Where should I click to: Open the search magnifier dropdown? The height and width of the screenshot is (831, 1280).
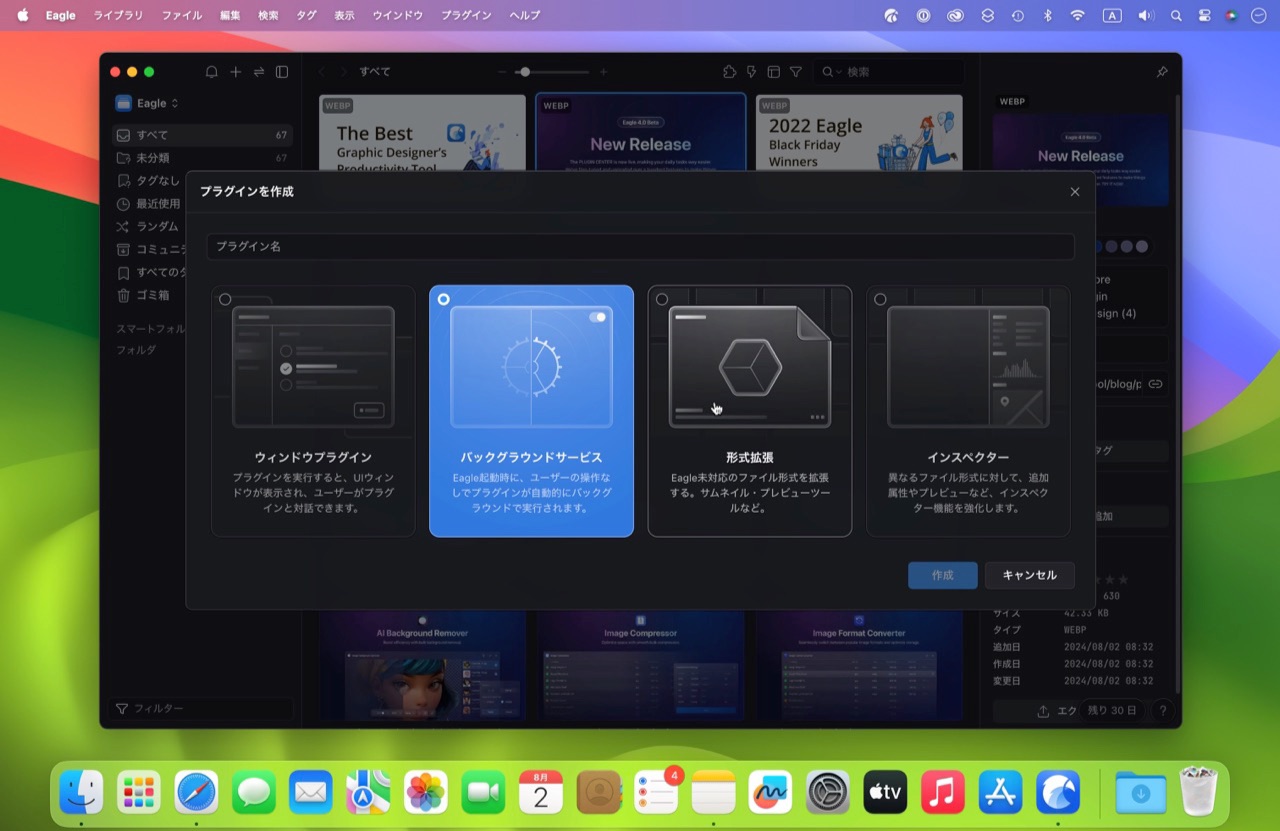(x=831, y=72)
